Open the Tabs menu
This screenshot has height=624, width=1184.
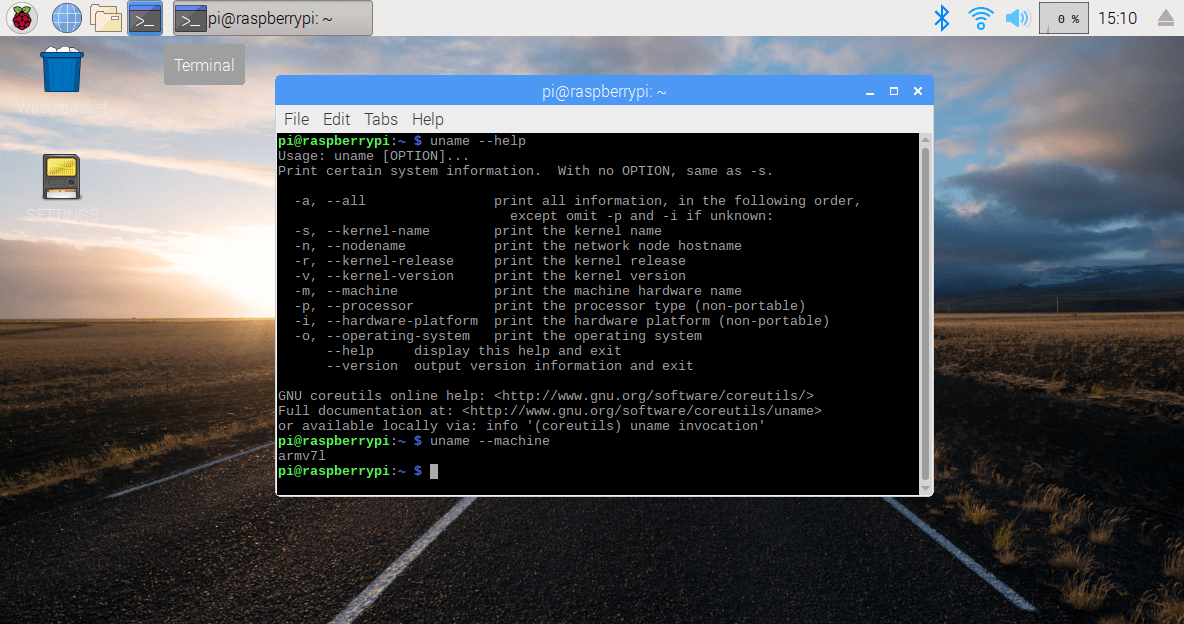pos(380,119)
